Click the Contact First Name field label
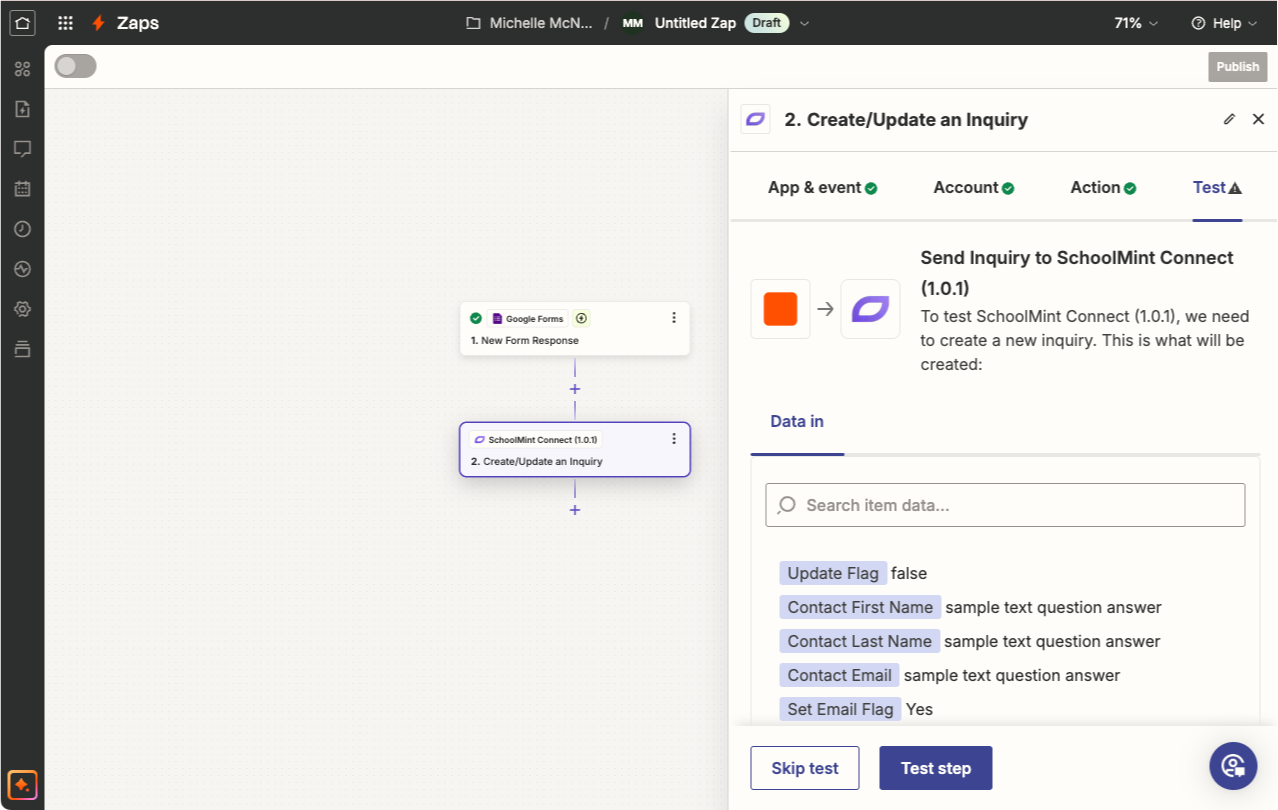 [860, 607]
